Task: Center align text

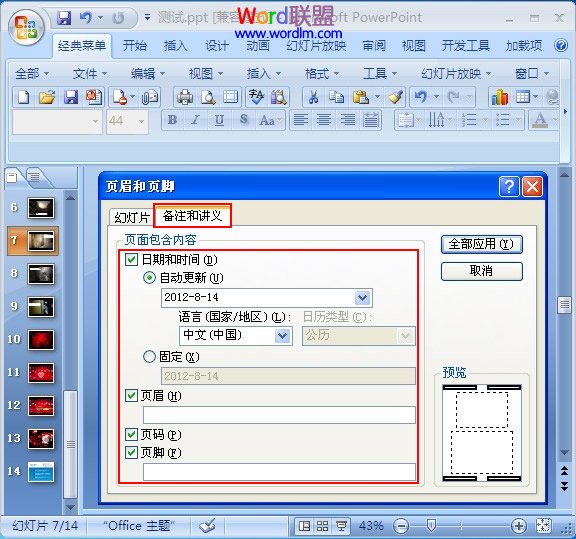Action: [324, 120]
